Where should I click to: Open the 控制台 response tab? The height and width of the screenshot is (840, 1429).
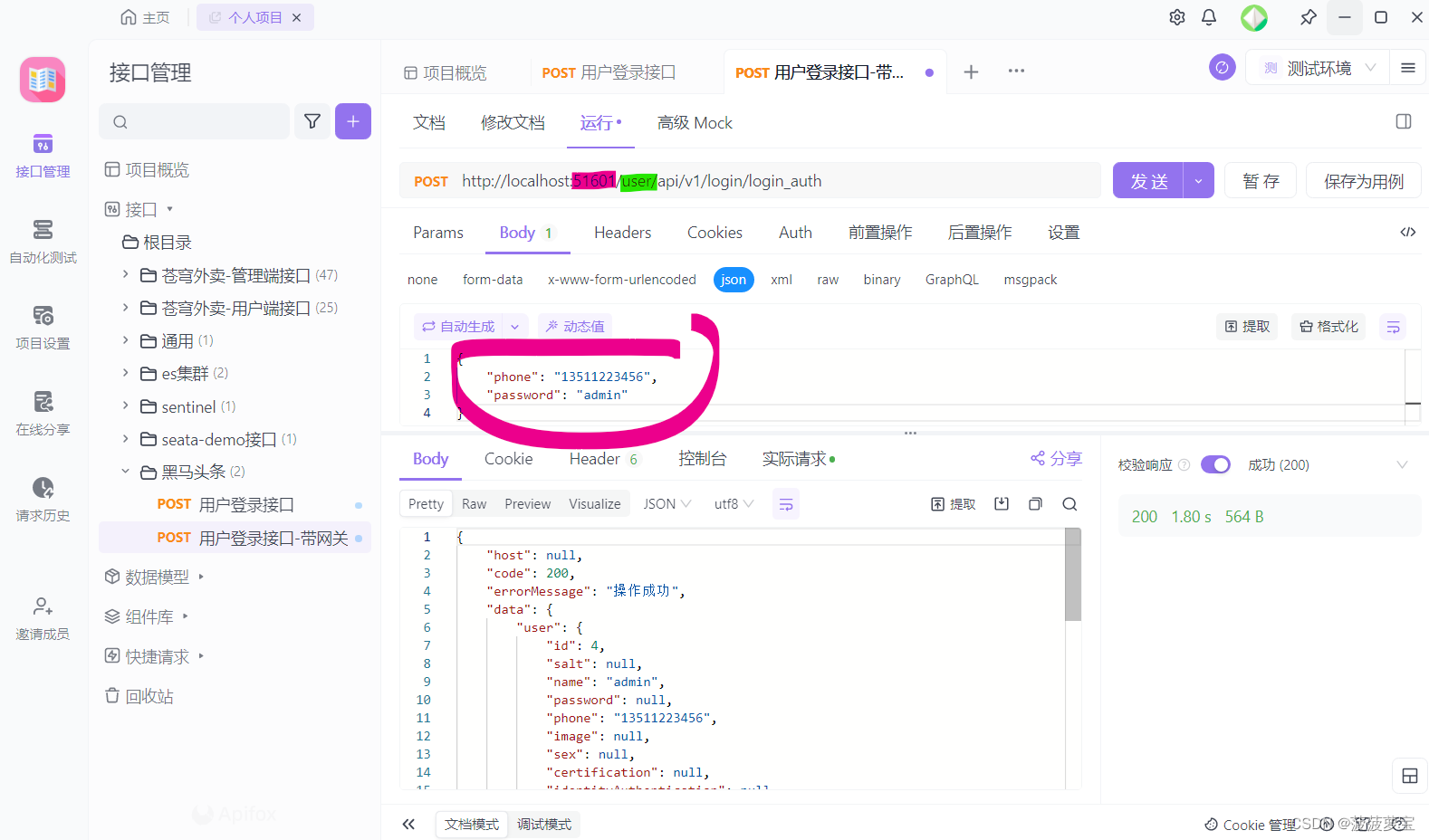(703, 459)
